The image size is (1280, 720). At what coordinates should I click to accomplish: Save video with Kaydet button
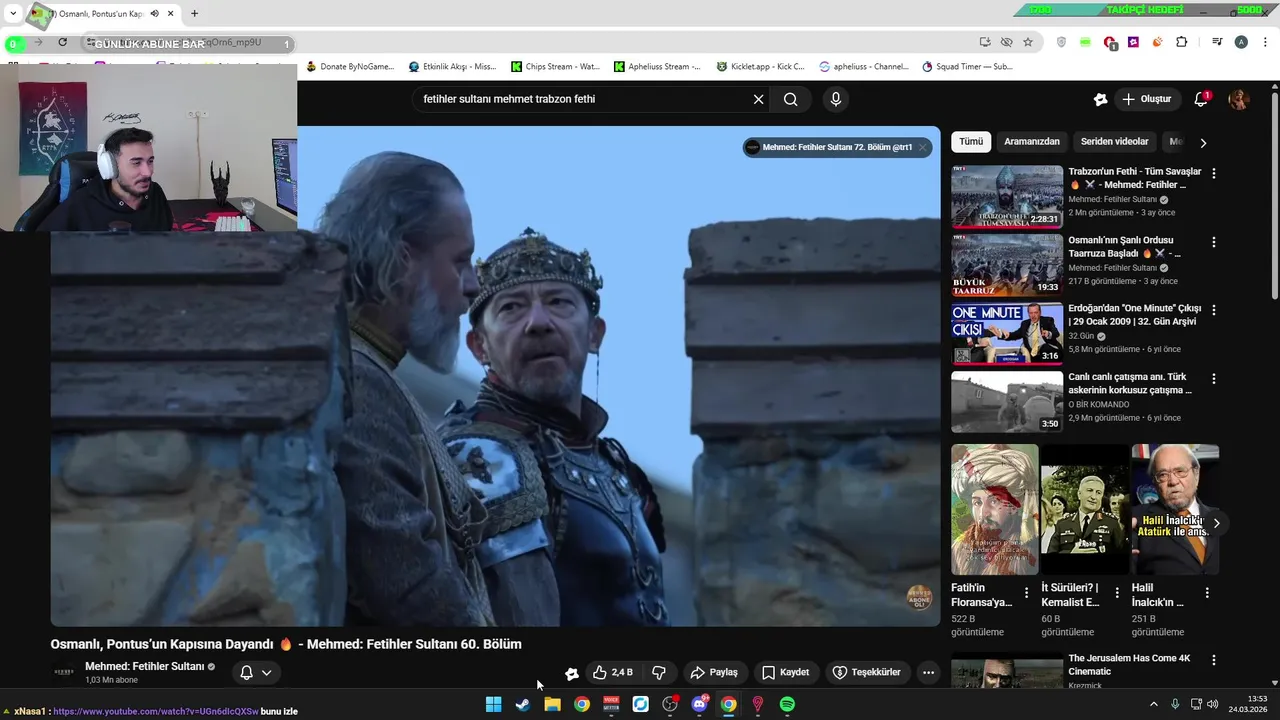pyautogui.click(x=786, y=672)
